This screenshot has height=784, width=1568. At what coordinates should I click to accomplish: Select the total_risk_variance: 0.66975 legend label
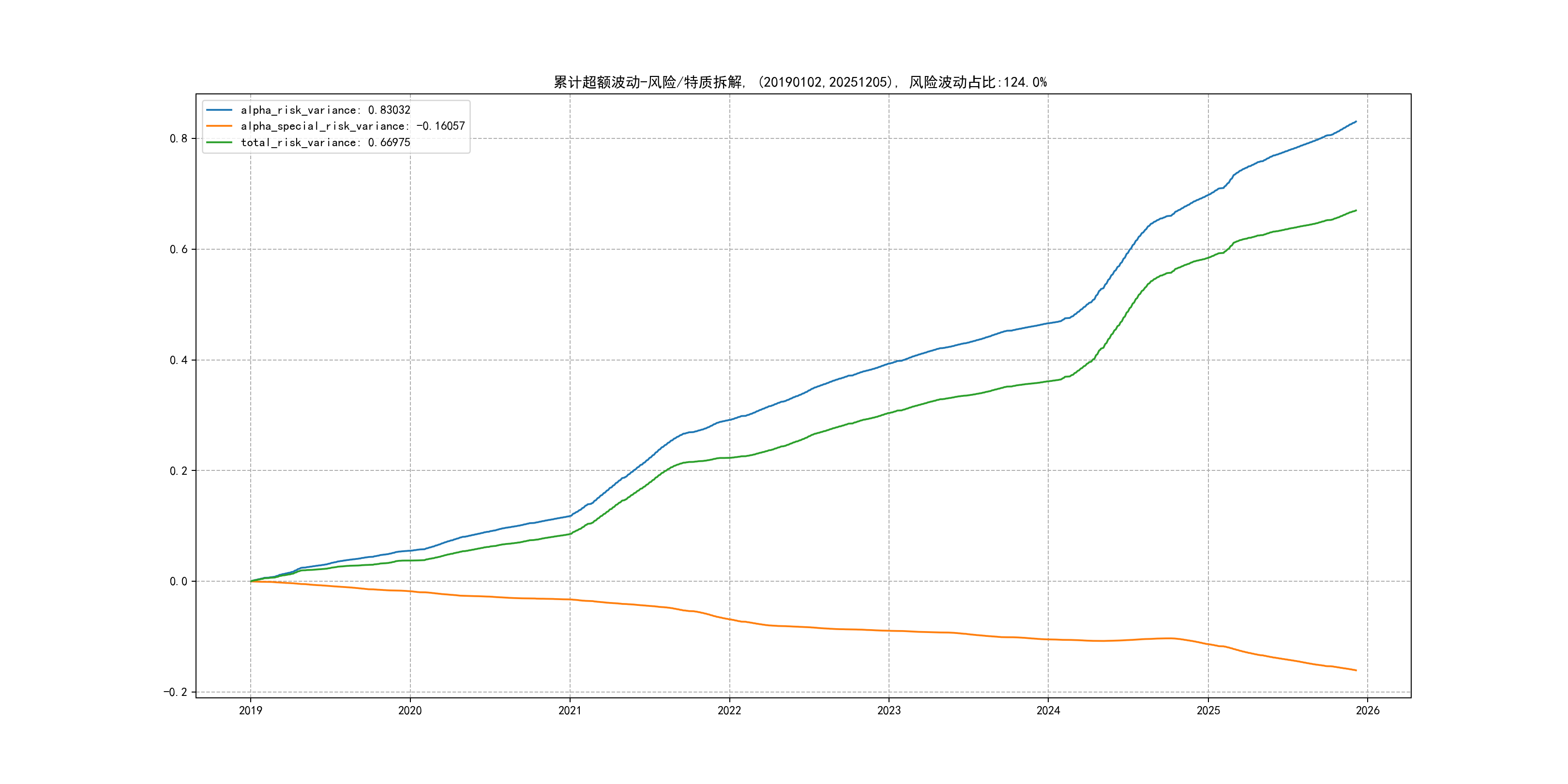tap(325, 142)
